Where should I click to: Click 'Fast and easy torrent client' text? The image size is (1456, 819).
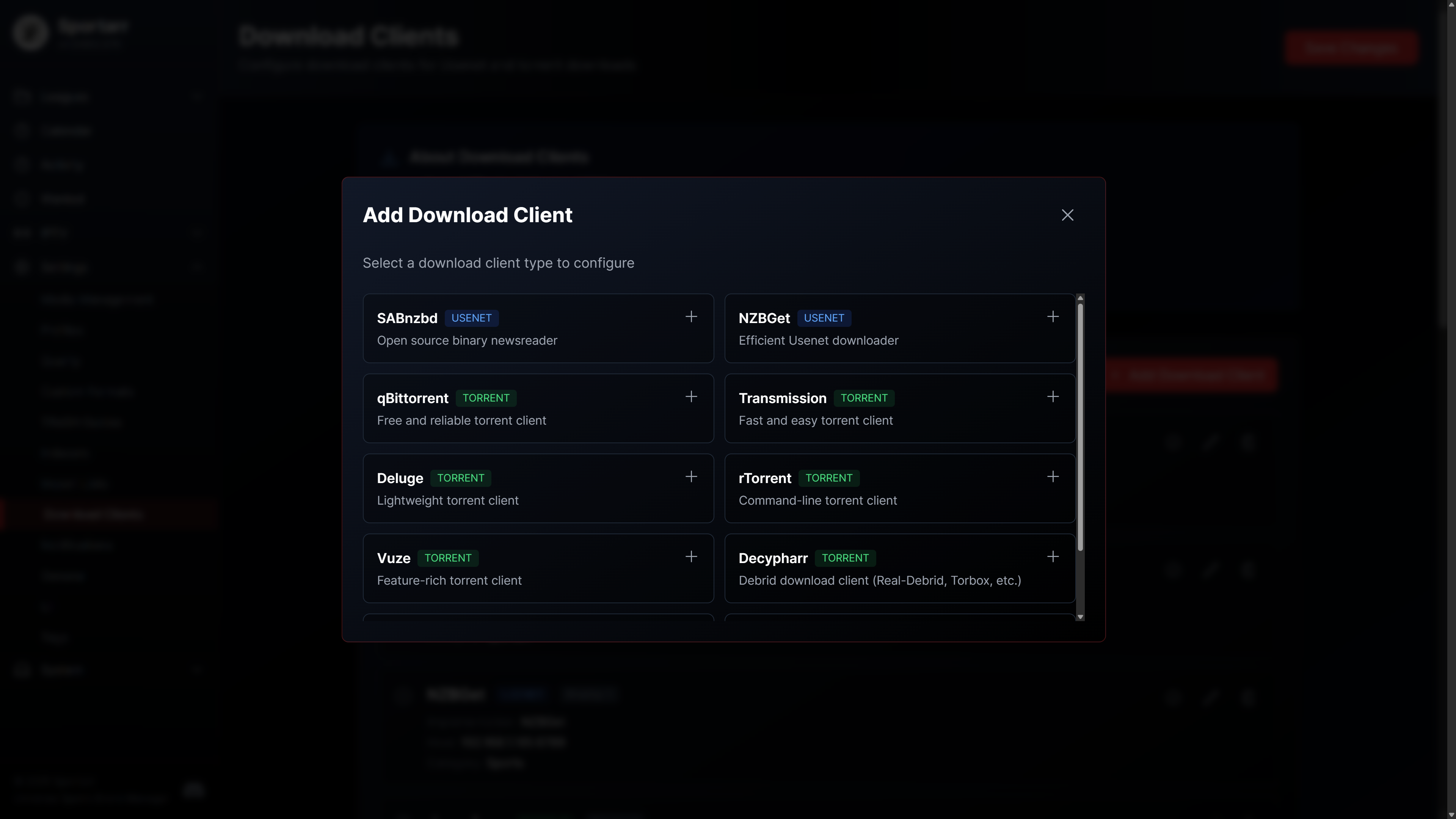[816, 420]
